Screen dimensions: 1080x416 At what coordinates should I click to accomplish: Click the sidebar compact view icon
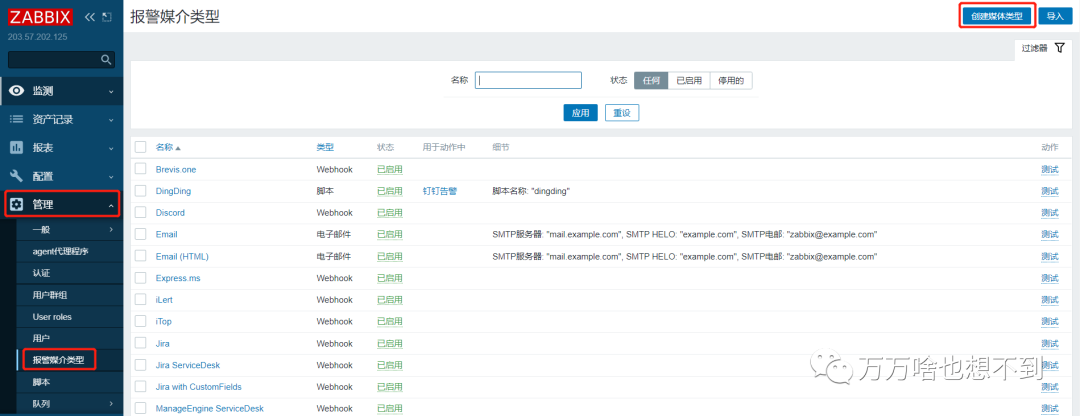coord(106,17)
